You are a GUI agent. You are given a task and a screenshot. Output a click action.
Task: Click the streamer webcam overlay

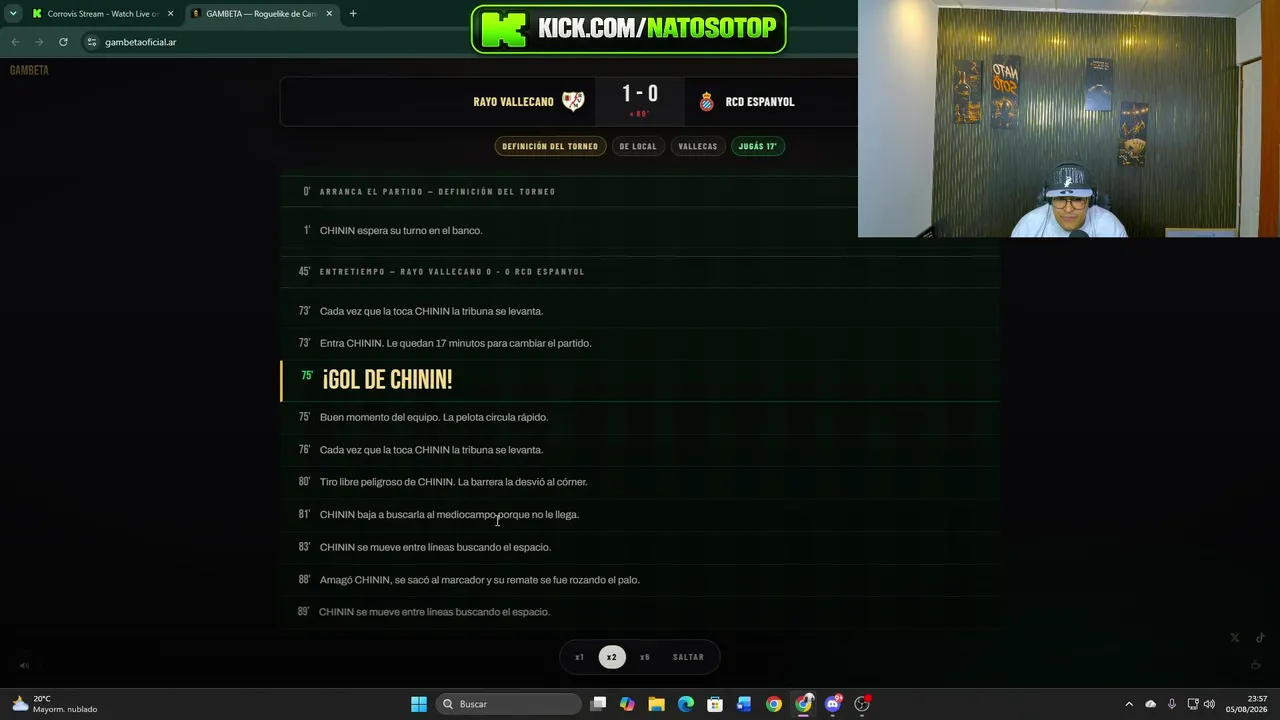[x=1069, y=119]
